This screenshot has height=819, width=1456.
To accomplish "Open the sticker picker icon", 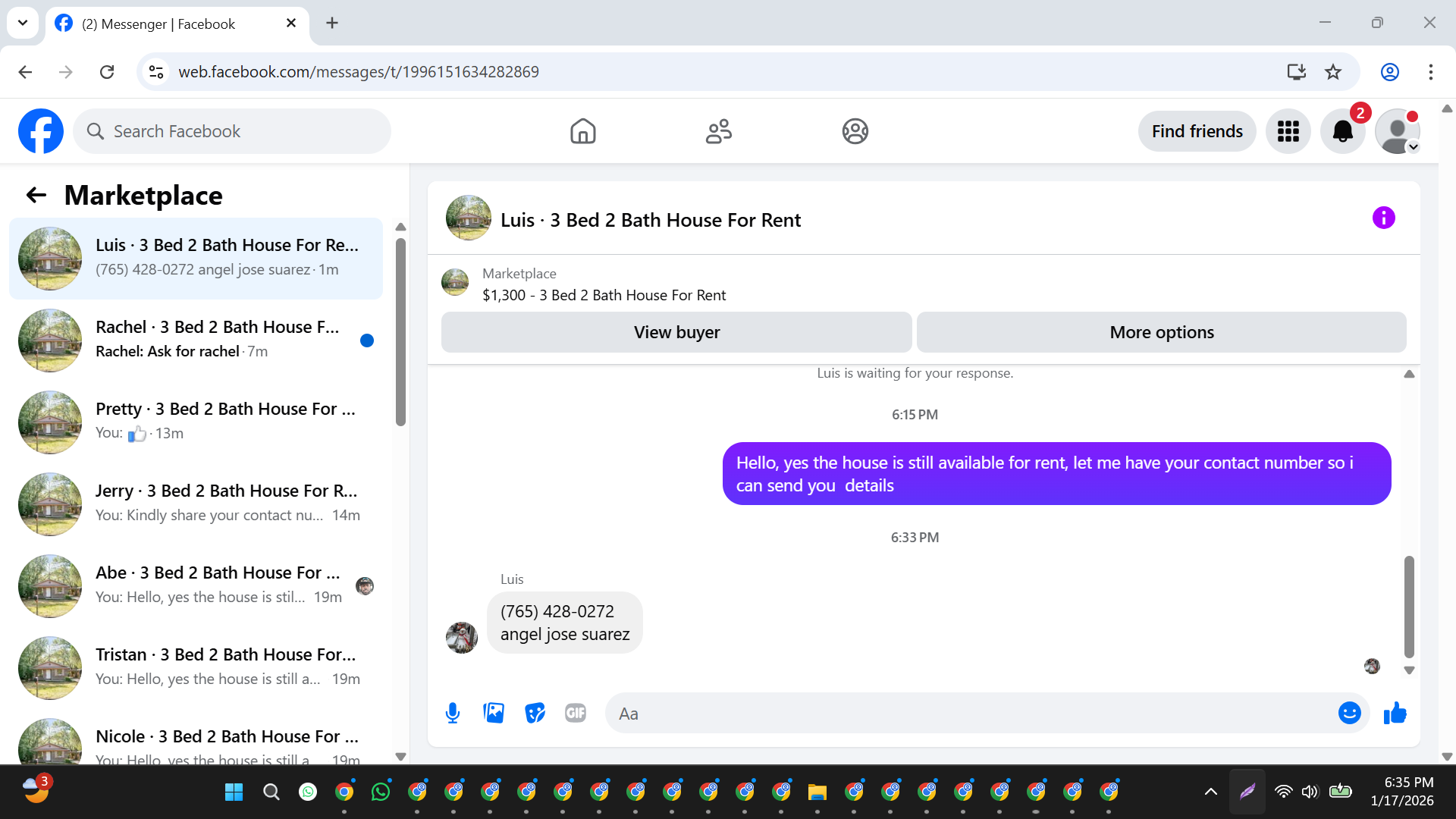I will (535, 714).
